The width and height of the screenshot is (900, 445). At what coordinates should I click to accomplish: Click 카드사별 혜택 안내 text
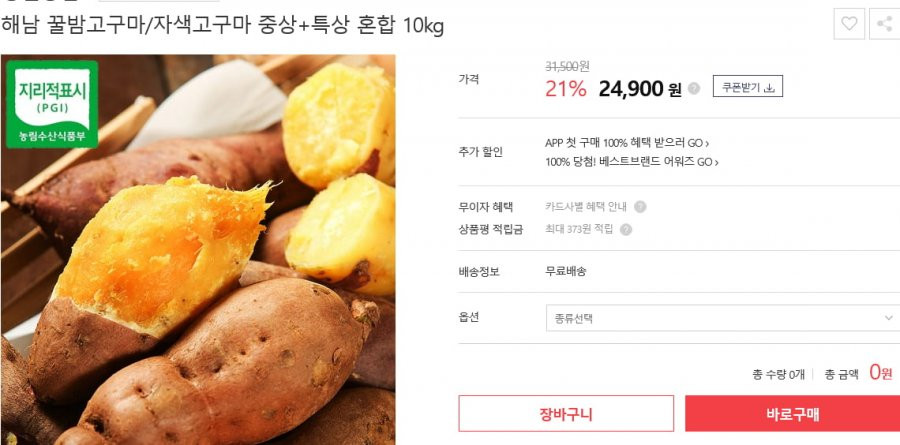pyautogui.click(x=585, y=207)
